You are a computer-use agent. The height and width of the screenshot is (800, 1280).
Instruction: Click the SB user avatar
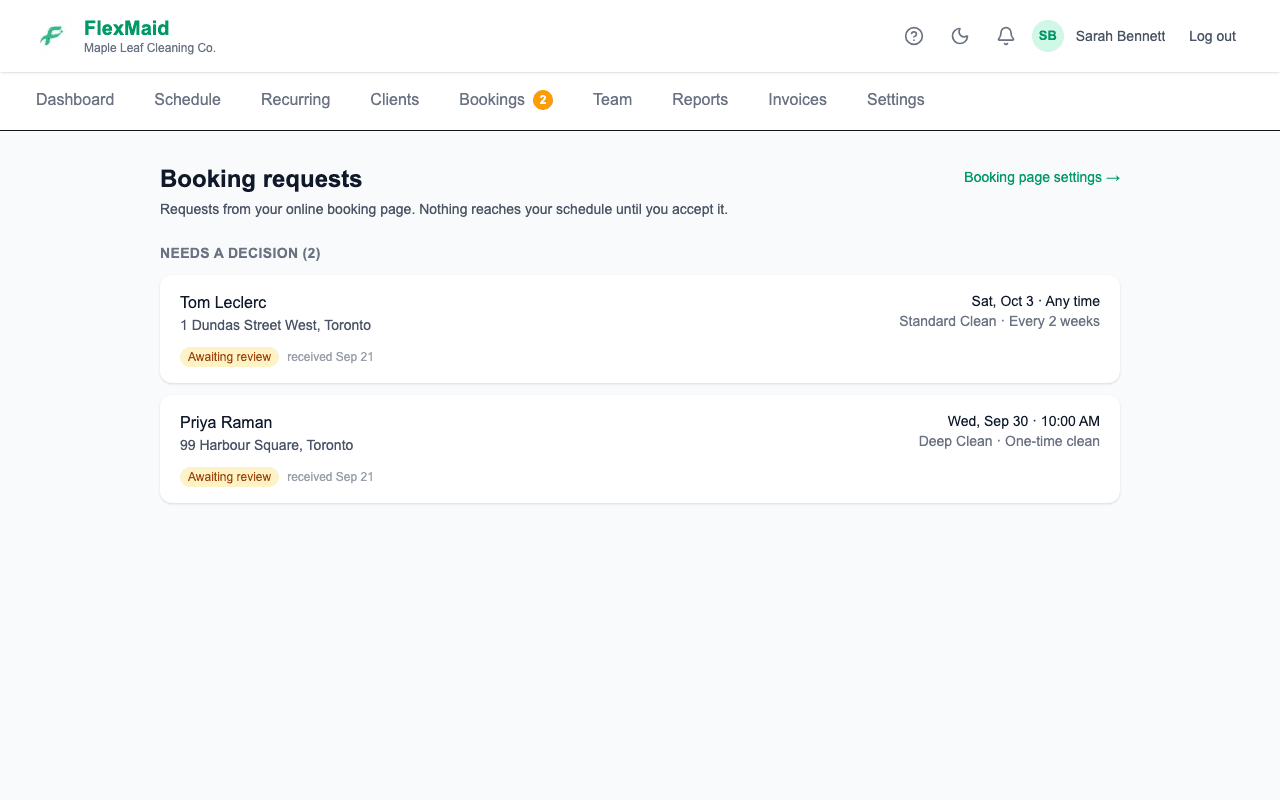coord(1048,36)
